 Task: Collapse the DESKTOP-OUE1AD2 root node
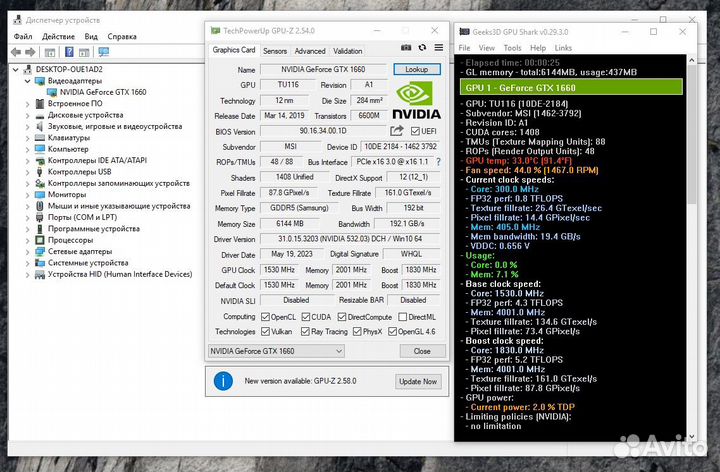(x=16, y=70)
